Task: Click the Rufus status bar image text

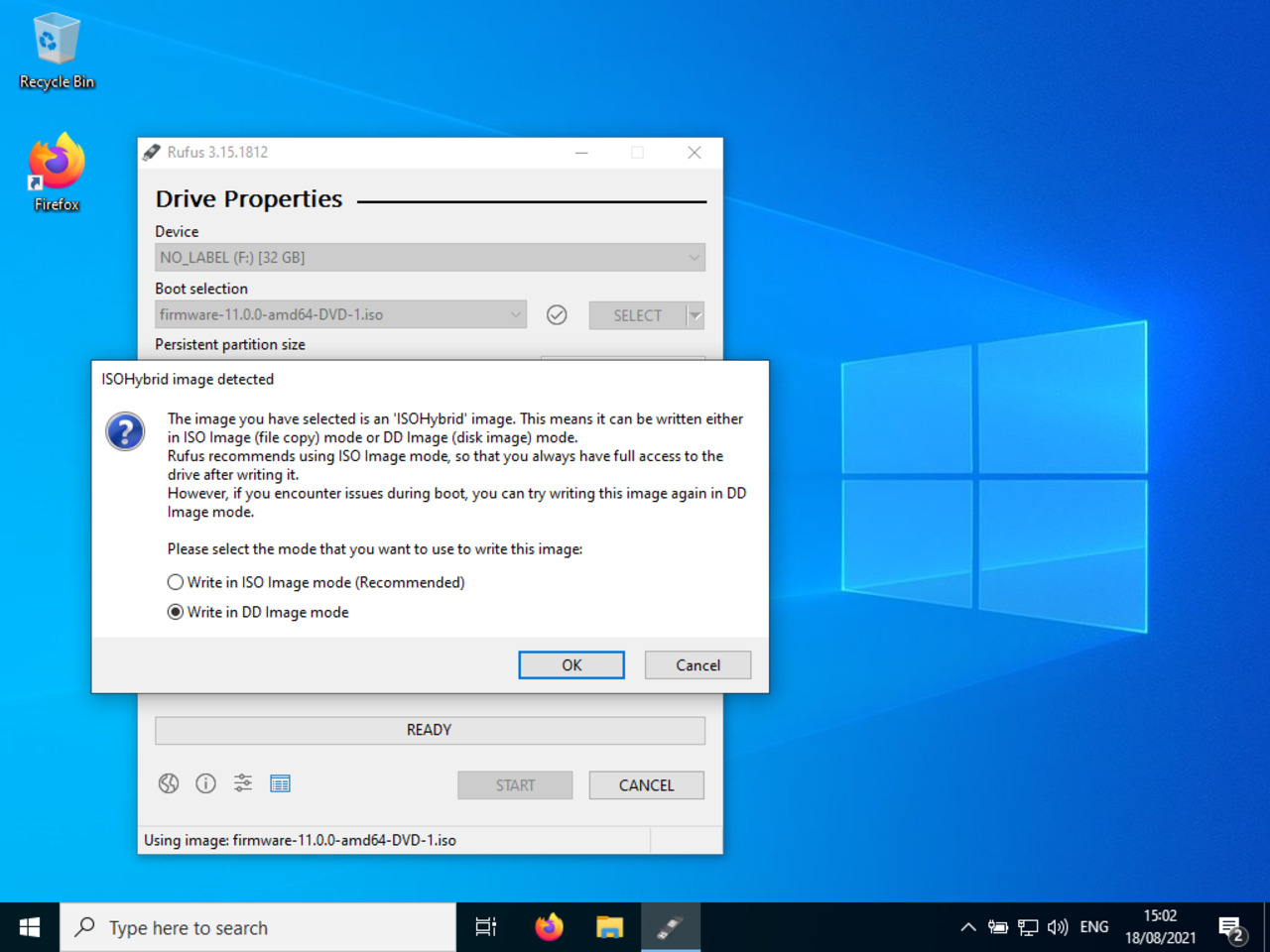Action: click(x=300, y=840)
